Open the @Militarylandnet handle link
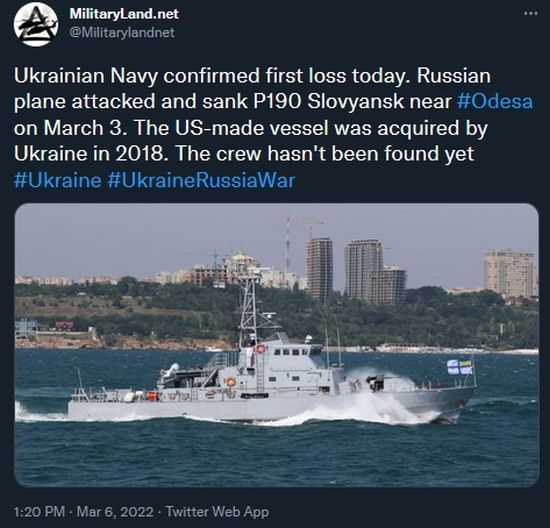Screen dimensions: 550x528 click(x=122, y=32)
